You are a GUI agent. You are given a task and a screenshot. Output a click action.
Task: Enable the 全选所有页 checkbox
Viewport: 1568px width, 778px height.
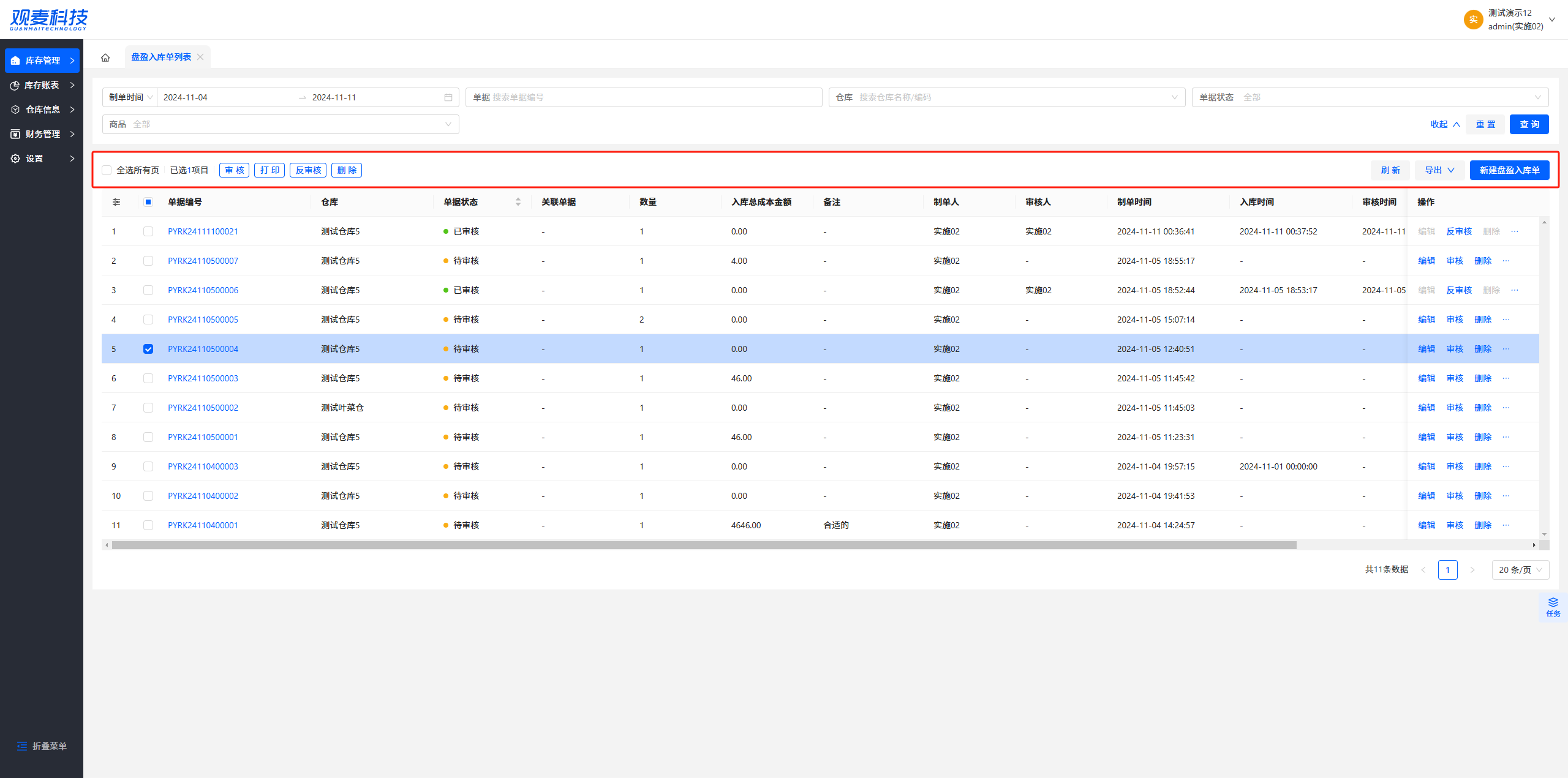coord(107,170)
